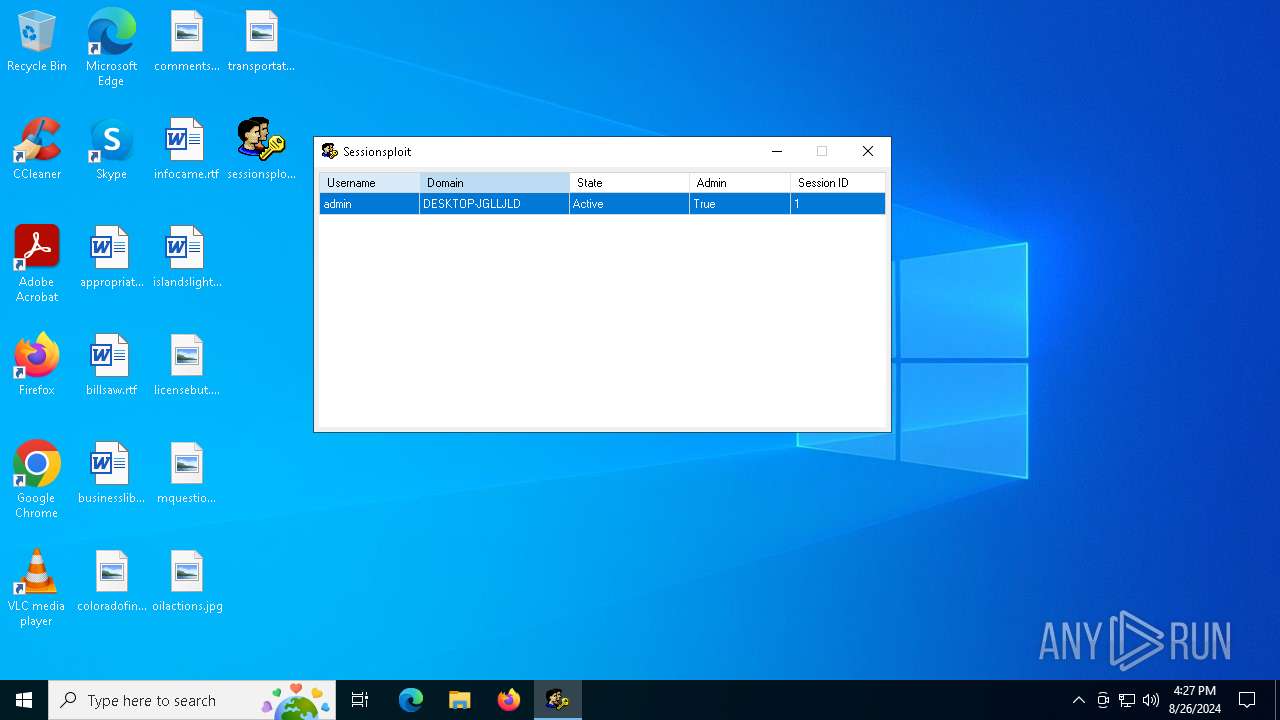The image size is (1280, 720).
Task: Open the network status tray icon
Action: point(1127,700)
